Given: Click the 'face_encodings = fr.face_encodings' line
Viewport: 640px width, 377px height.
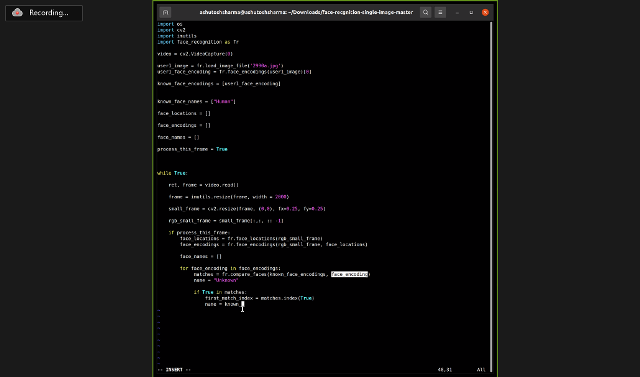Looking at the screenshot, I should [x=274, y=244].
